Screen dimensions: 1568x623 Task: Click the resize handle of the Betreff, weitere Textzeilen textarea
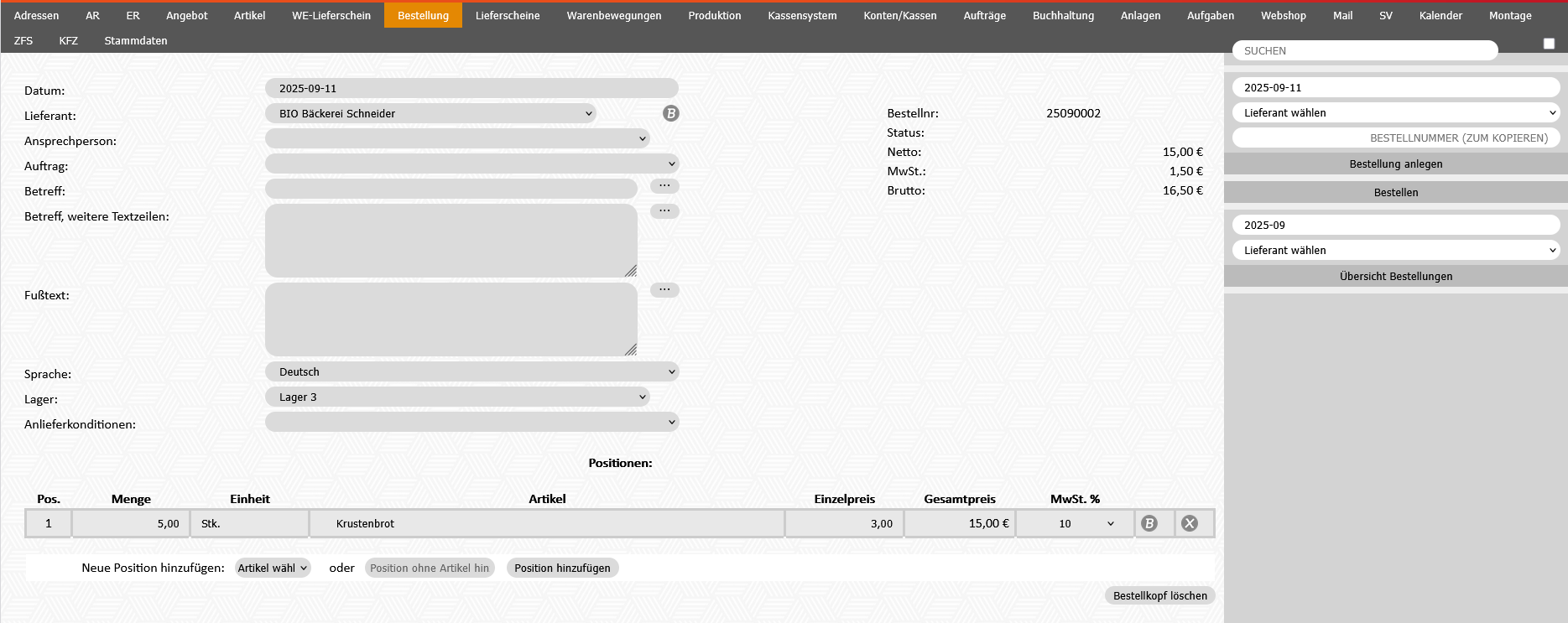(x=631, y=271)
